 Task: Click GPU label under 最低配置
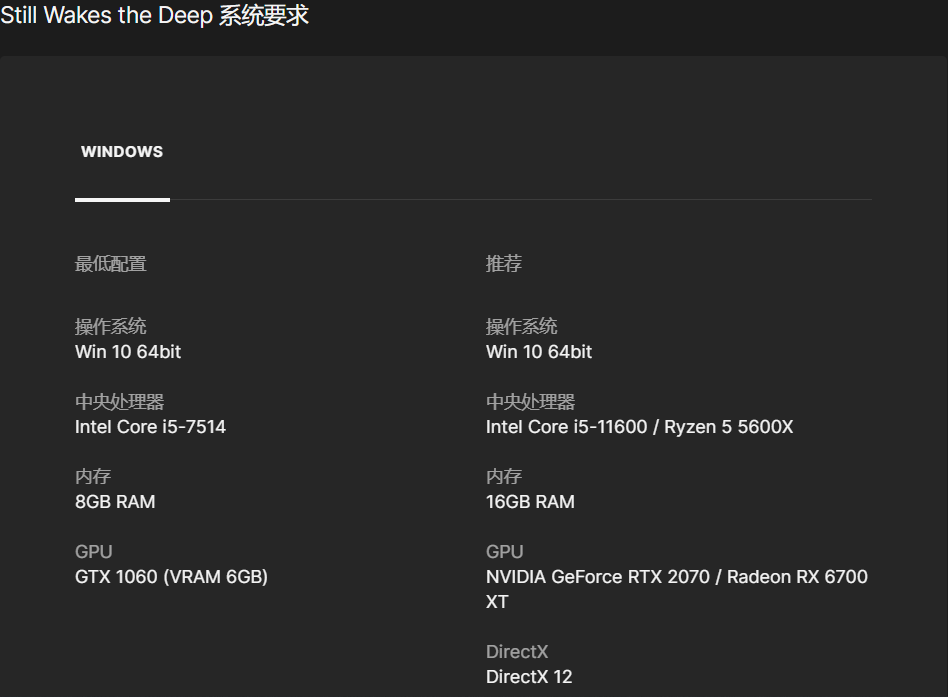click(x=94, y=552)
